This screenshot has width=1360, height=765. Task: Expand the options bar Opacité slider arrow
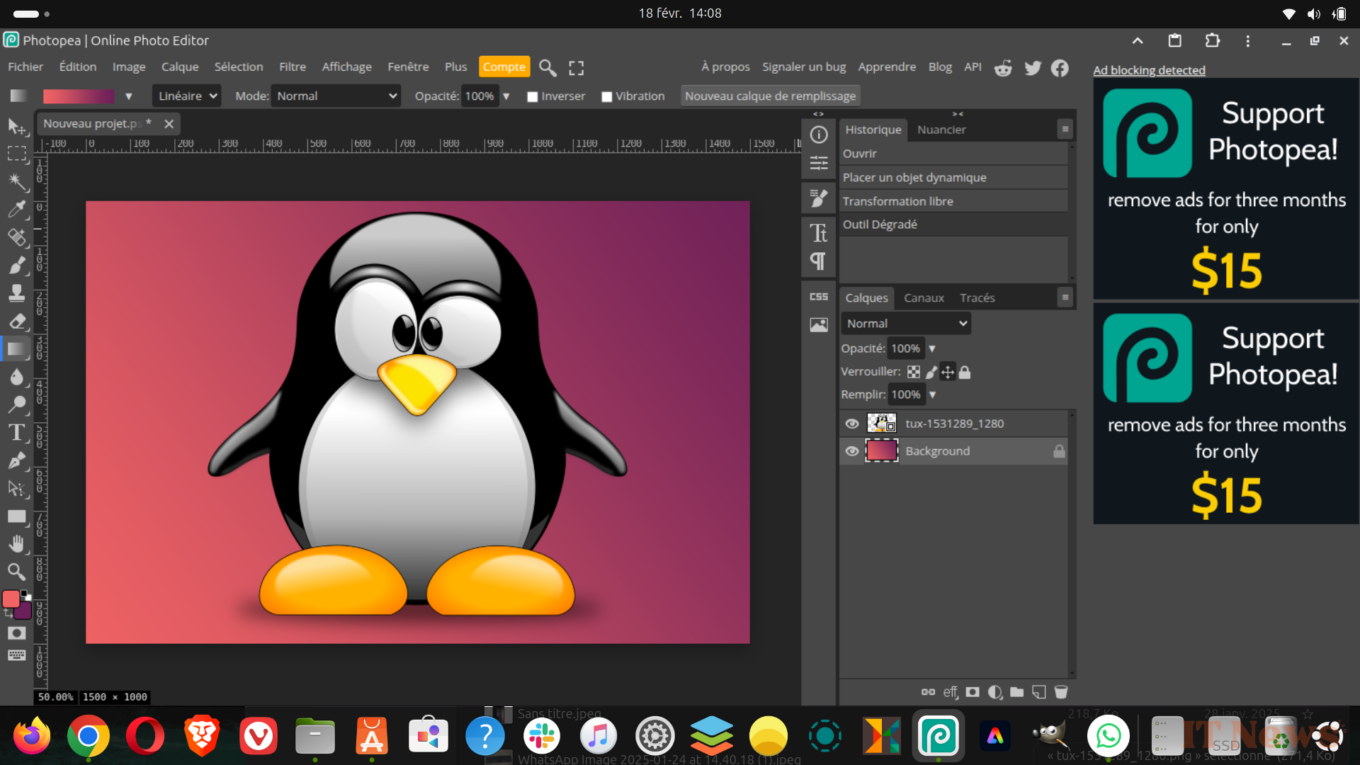[x=506, y=97]
